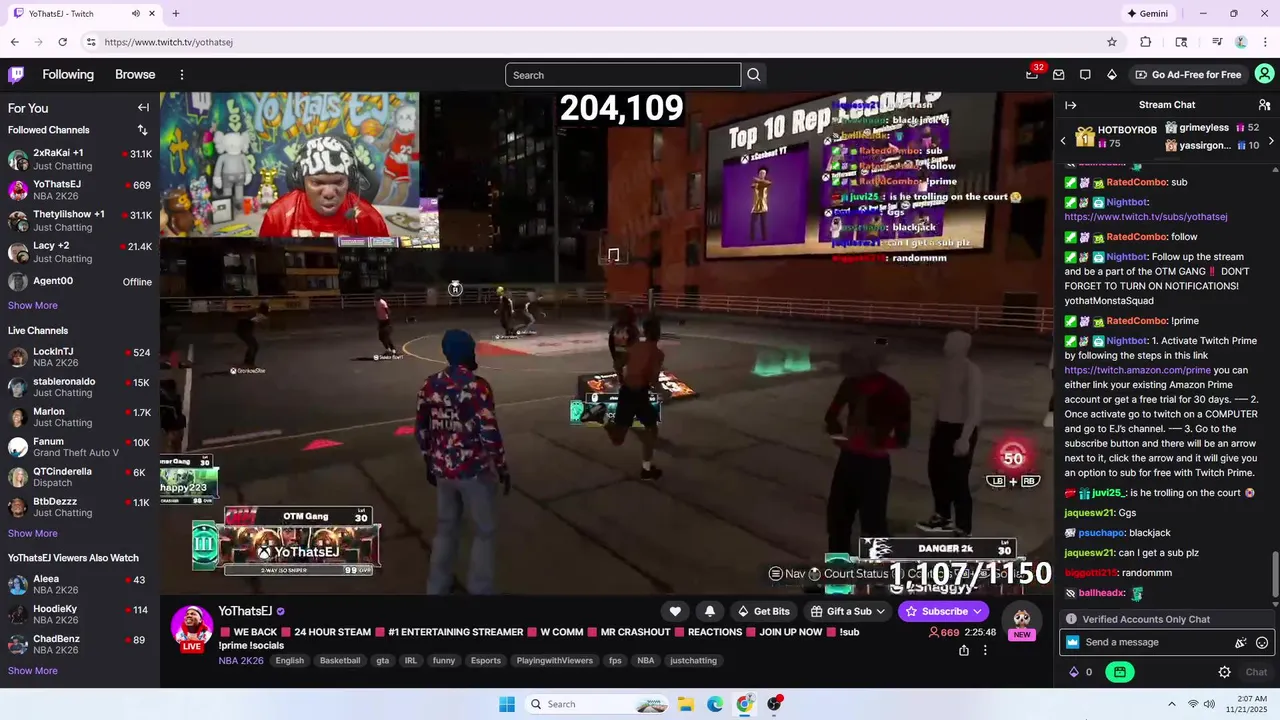The width and height of the screenshot is (1280, 720).
Task: Click the Twitch logo home icon
Action: pyautogui.click(x=16, y=75)
